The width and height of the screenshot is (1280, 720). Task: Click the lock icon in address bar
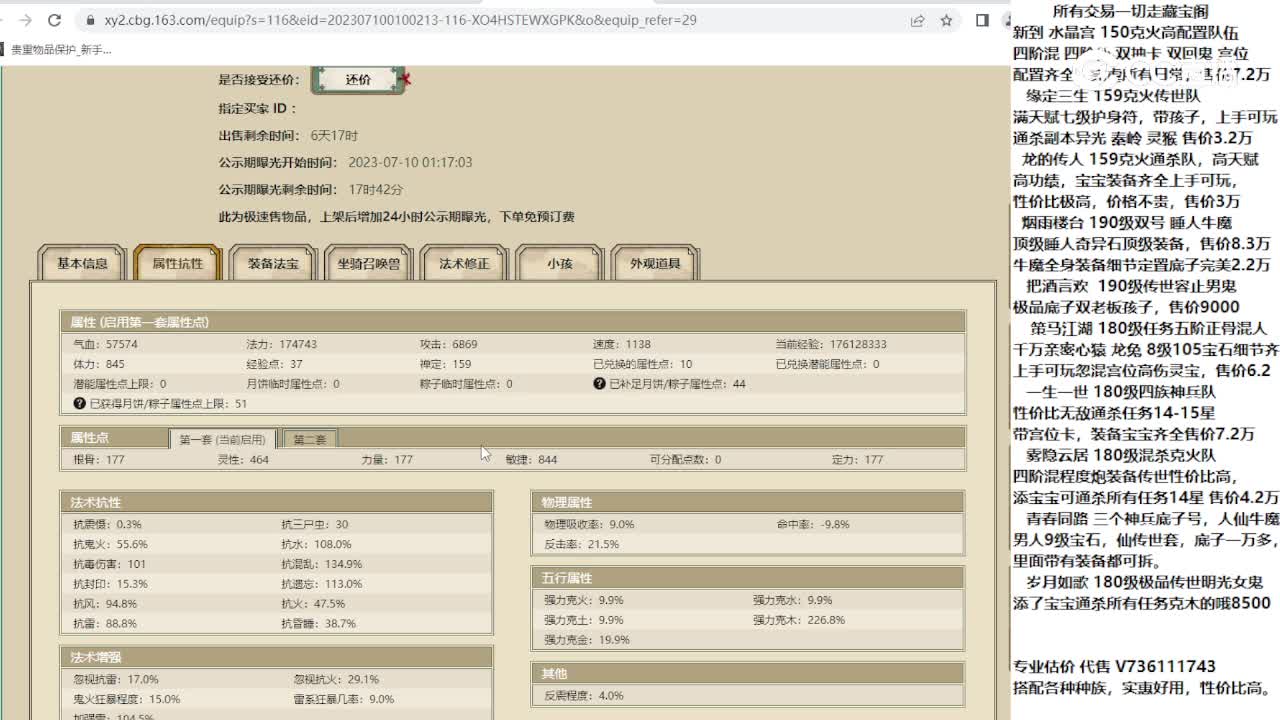90,20
